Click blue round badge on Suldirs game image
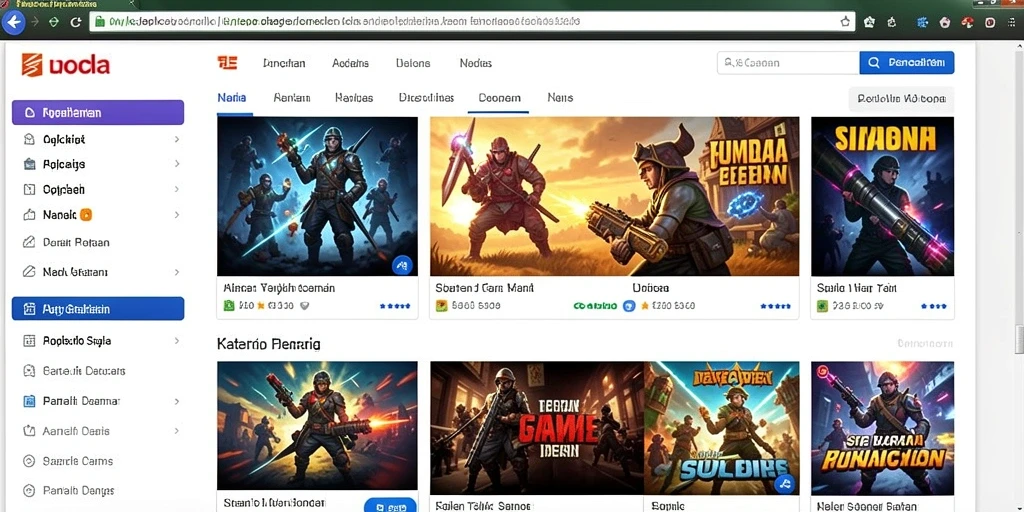The height and width of the screenshot is (512, 1024). (x=784, y=484)
